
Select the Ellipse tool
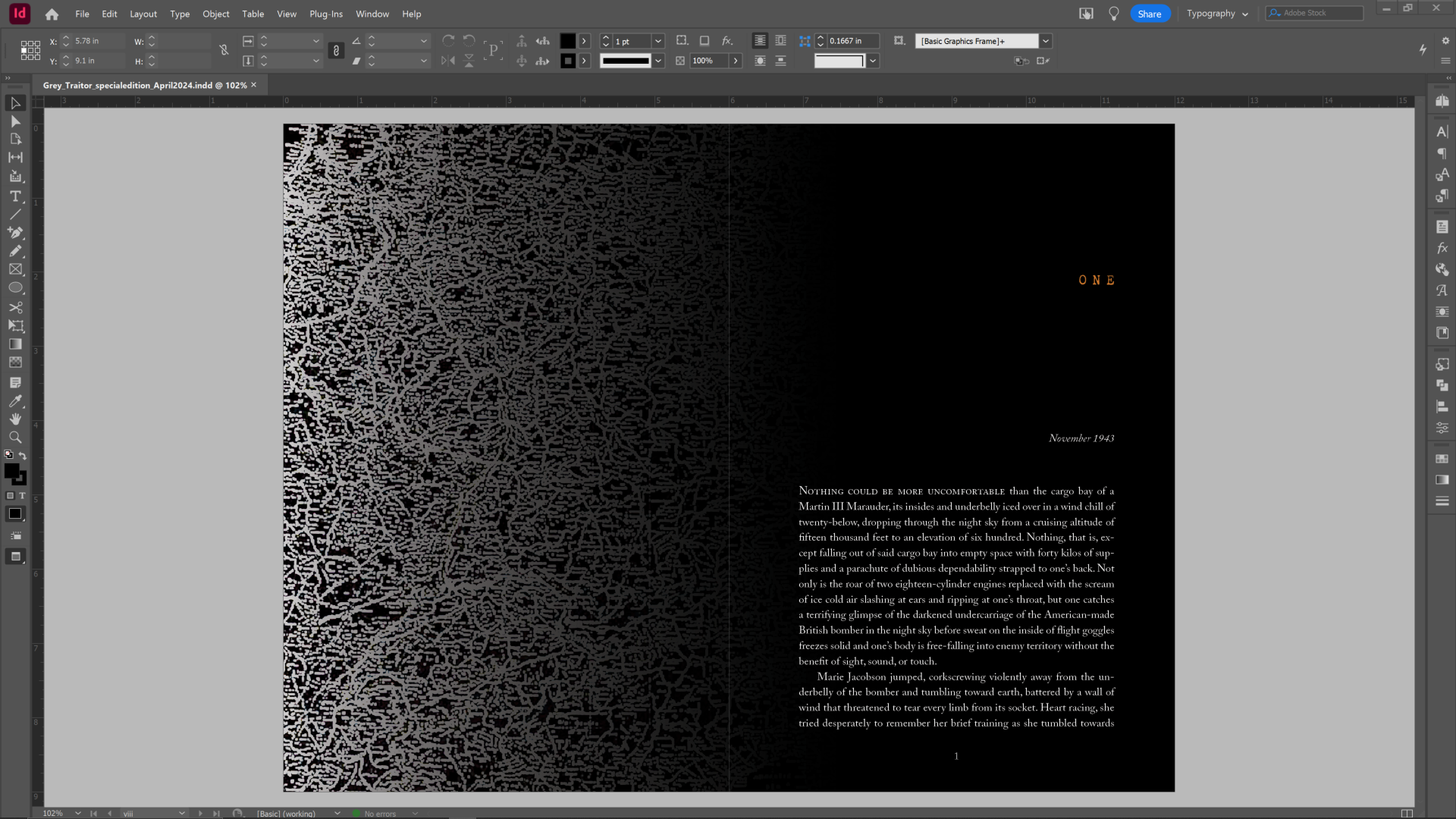[15, 288]
